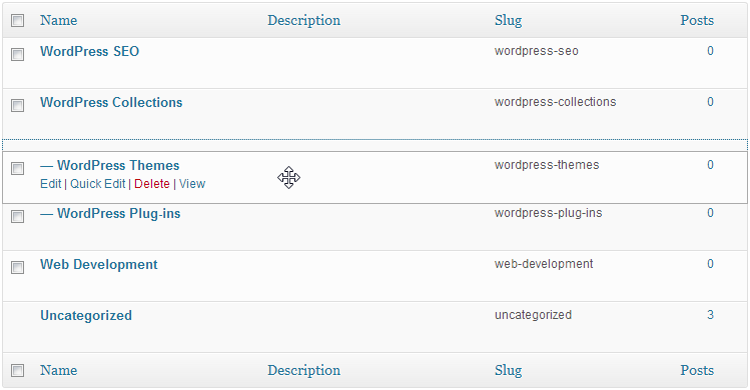
Task: Click the post count 0 for WordPress SEO
Action: [710, 51]
